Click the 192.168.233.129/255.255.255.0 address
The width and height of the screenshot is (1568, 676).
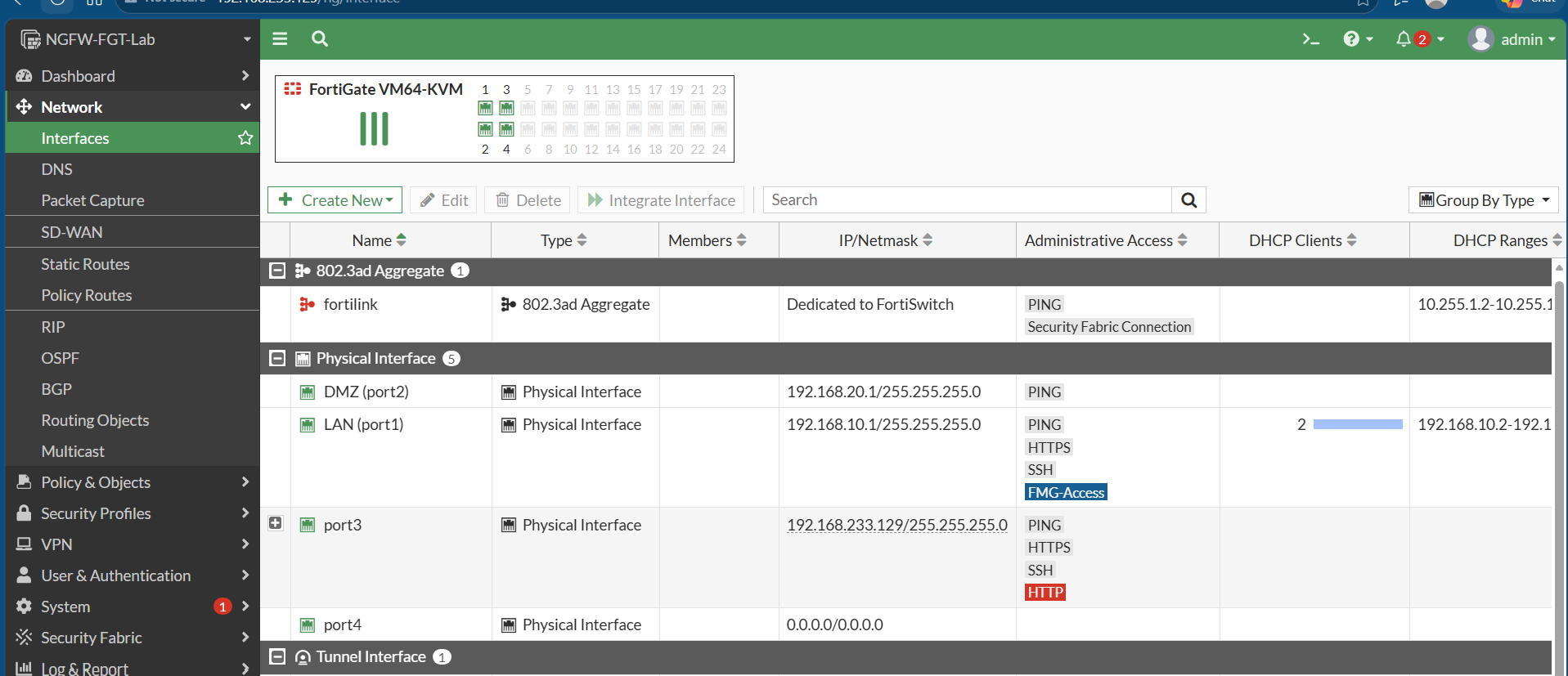(897, 525)
